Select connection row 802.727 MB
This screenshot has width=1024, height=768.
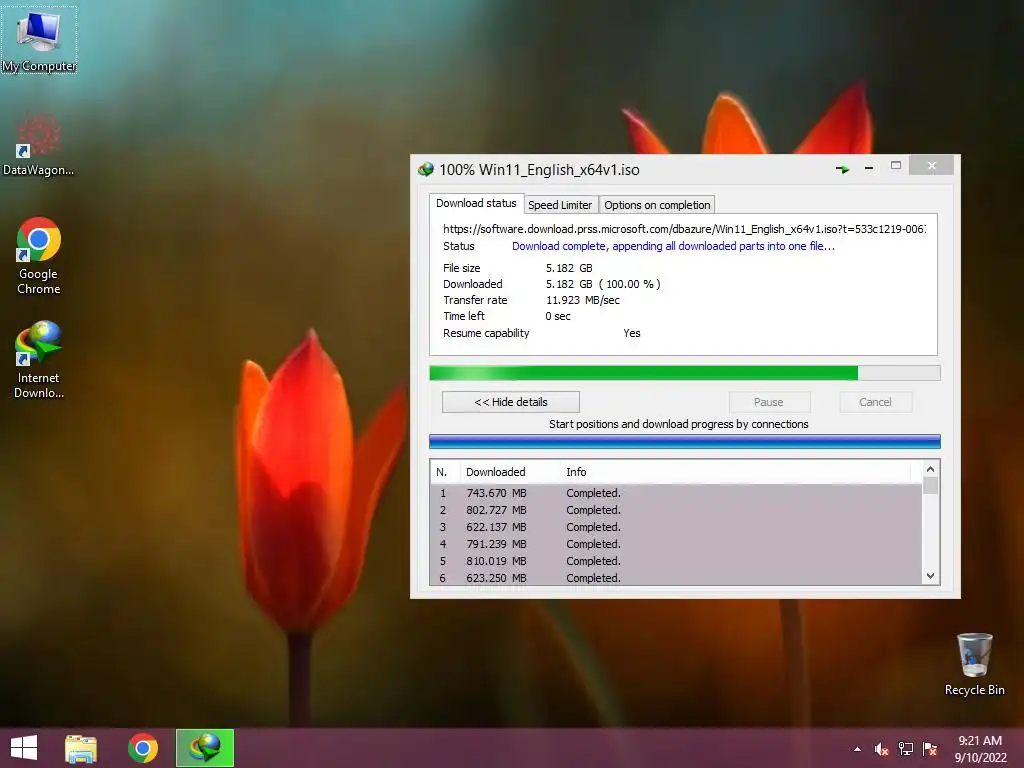tap(677, 510)
